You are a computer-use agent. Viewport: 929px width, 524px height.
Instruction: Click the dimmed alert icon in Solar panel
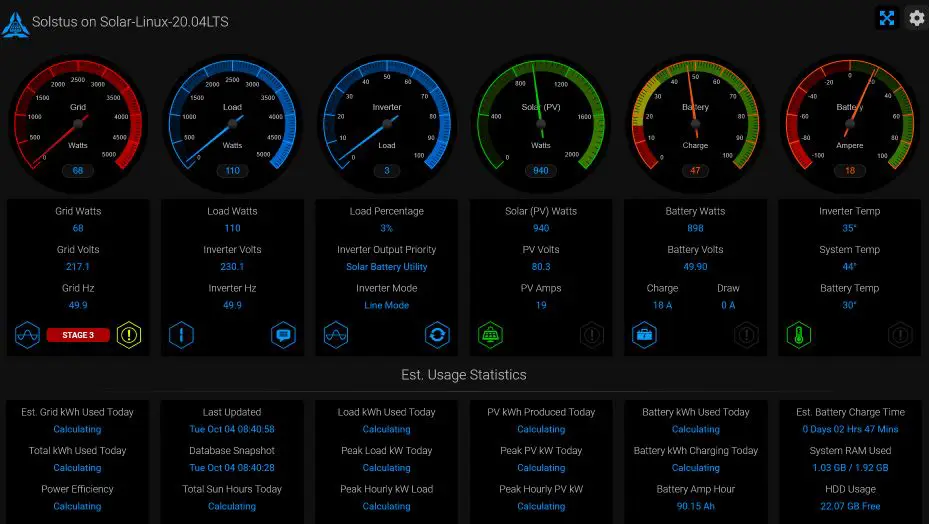(592, 335)
